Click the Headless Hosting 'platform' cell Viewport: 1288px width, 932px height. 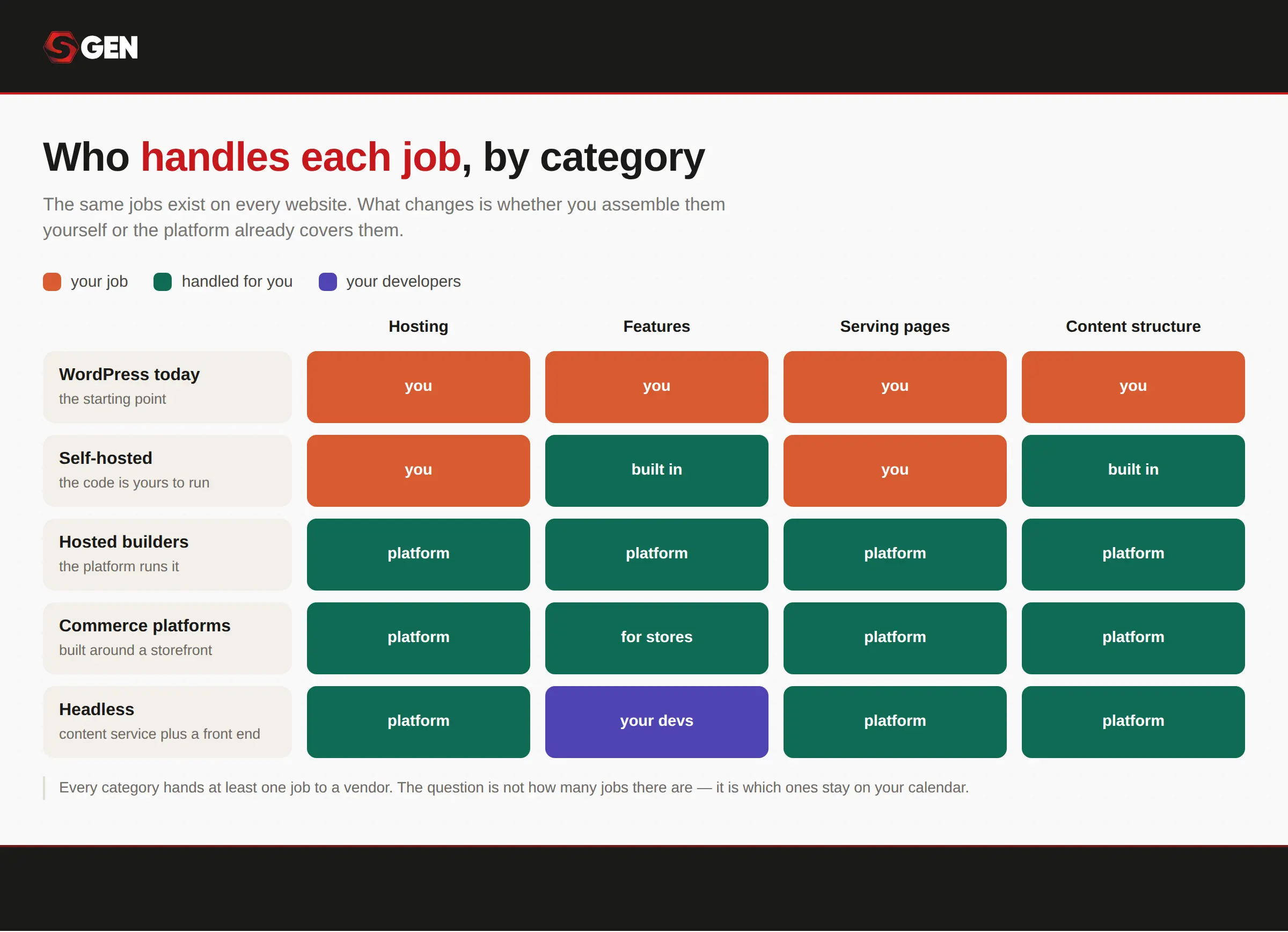pyautogui.click(x=419, y=722)
